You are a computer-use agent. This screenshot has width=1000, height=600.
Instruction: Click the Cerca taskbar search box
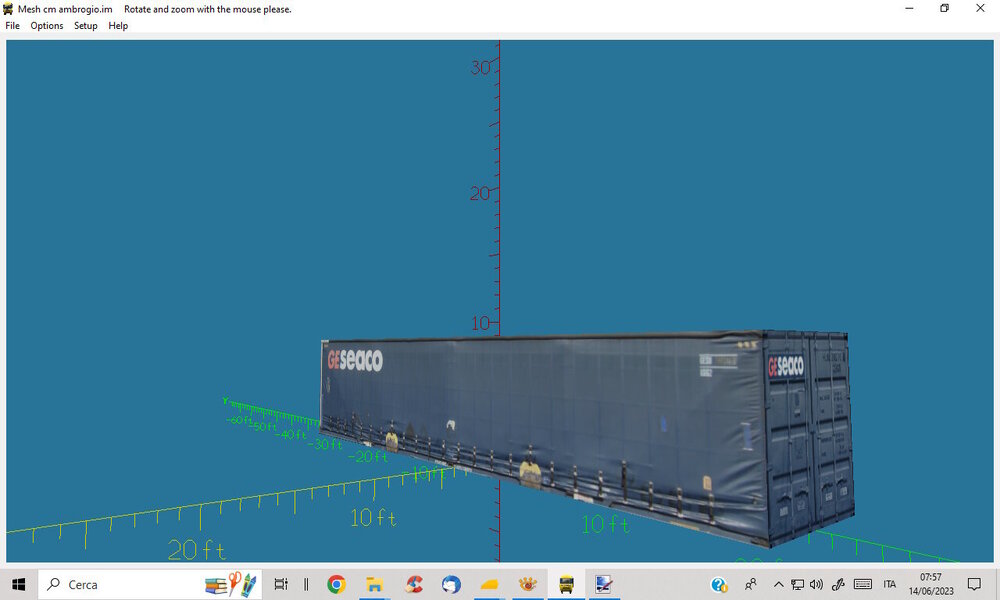point(150,584)
